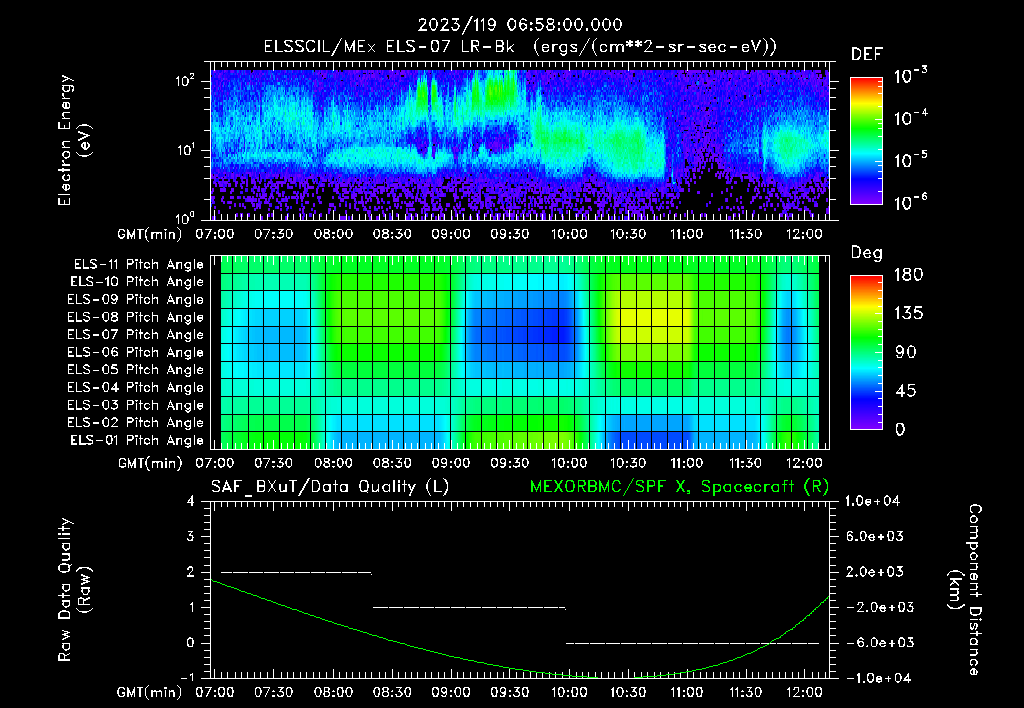Image resolution: width=1024 pixels, height=708 pixels.
Task: Click the 180 degree scale value
Action: point(909,274)
